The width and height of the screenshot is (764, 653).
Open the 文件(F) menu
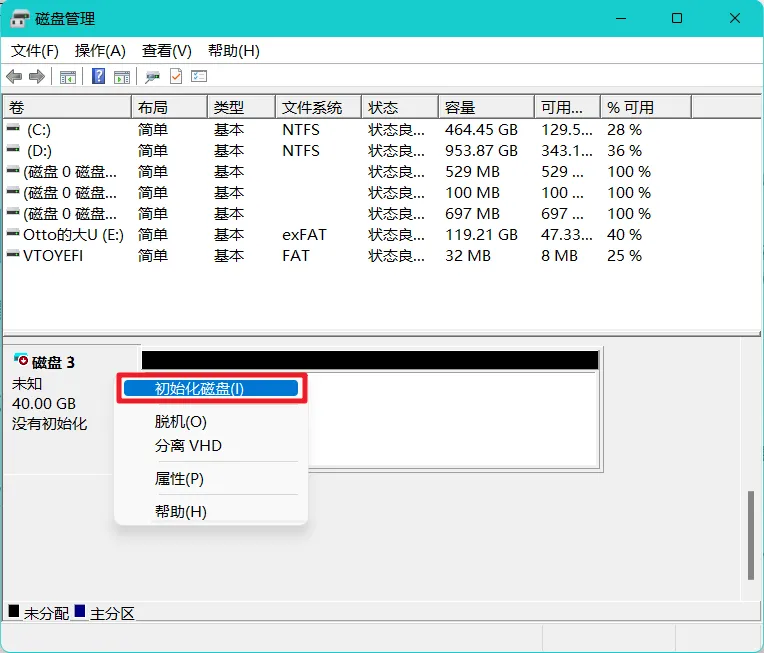[35, 51]
